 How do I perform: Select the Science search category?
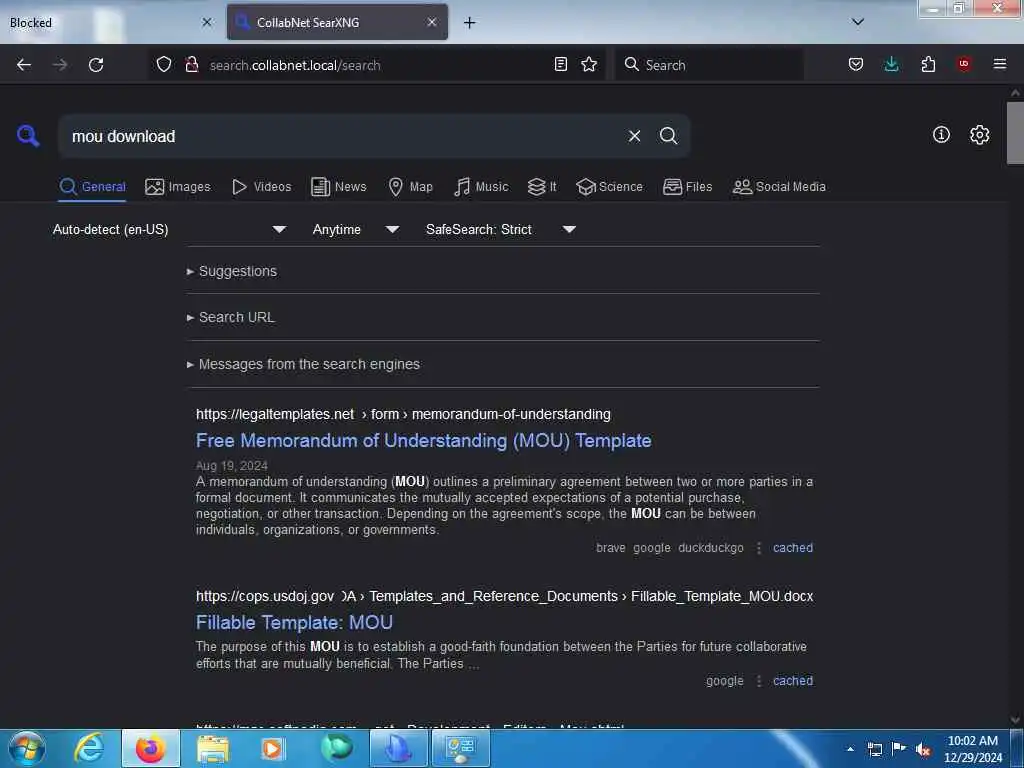pos(609,187)
